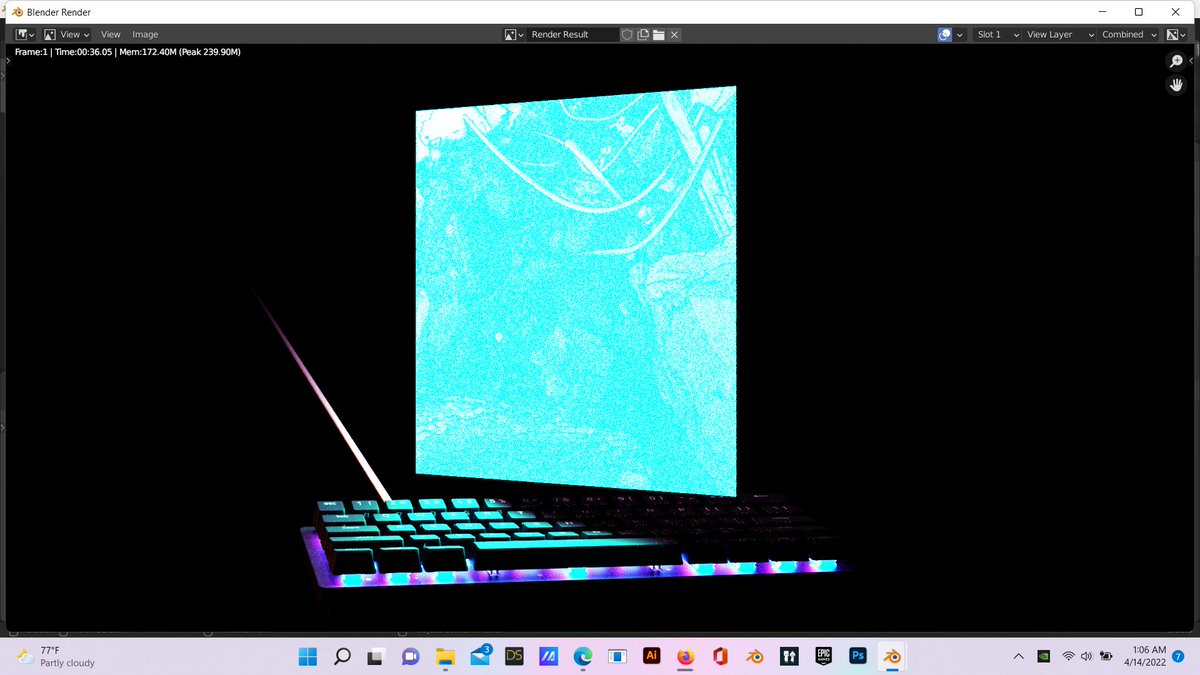Switch to first Blender taskbar icon
Viewport: 1200px width, 675px height.
(755, 656)
